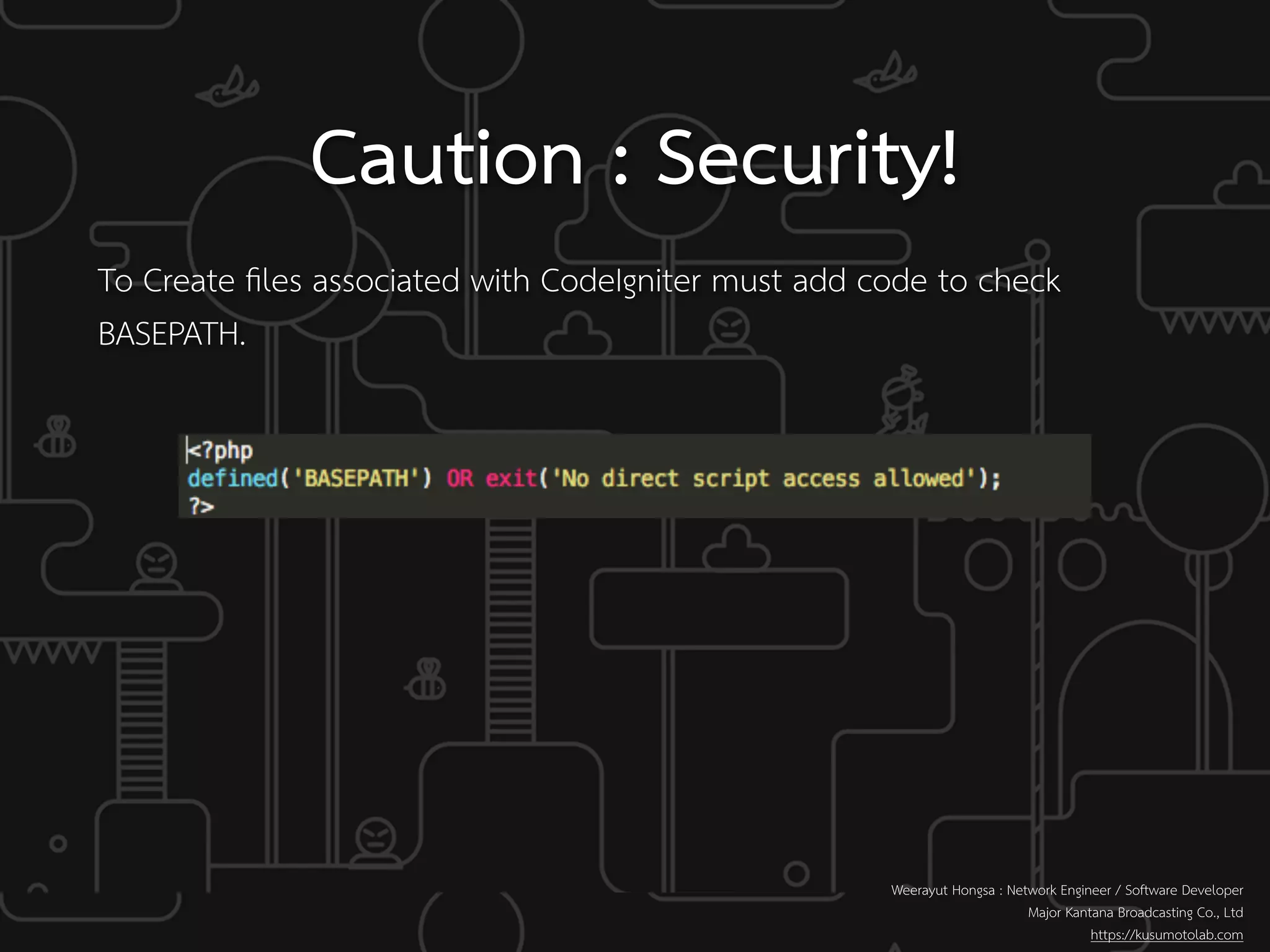Click the angry face below code's left side
Image resolution: width=1270 pixels, height=952 pixels.
[x=157, y=563]
